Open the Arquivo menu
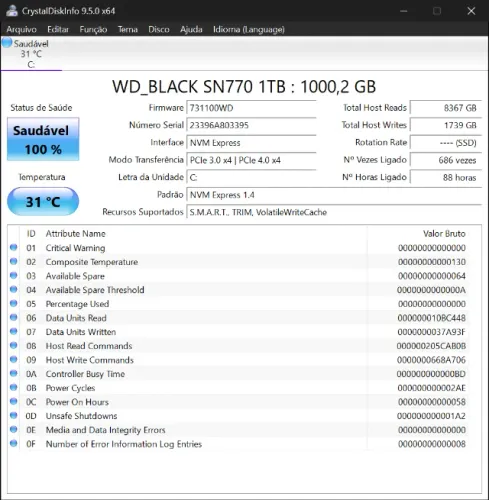The image size is (489, 500). point(21,30)
